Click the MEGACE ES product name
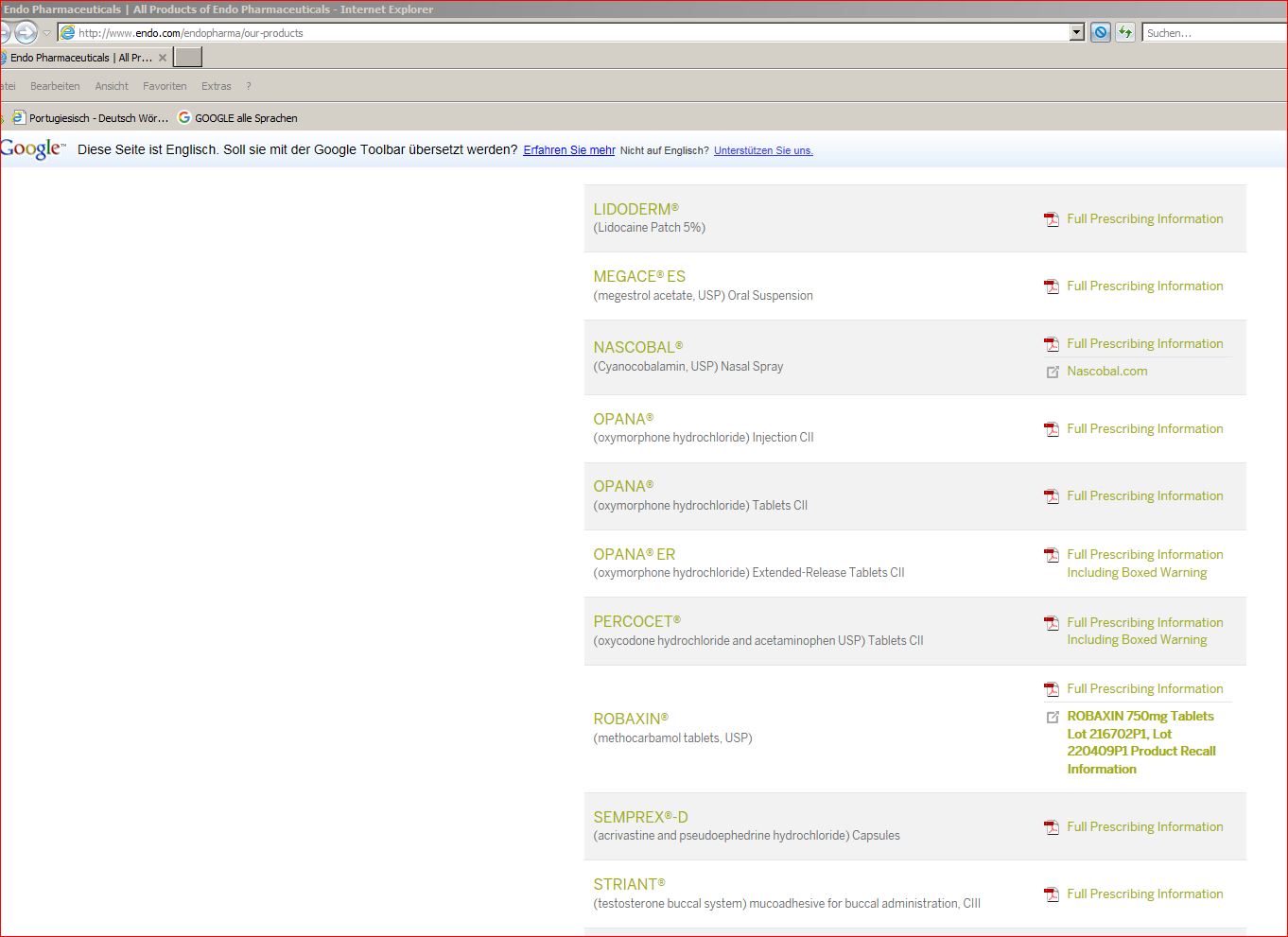 point(639,277)
